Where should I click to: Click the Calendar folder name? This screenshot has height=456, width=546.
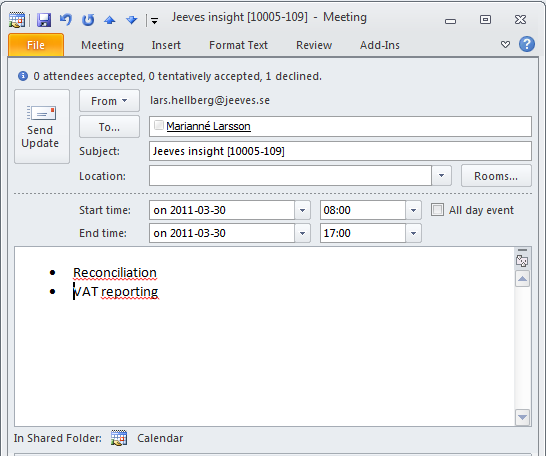pyautogui.click(x=160, y=438)
